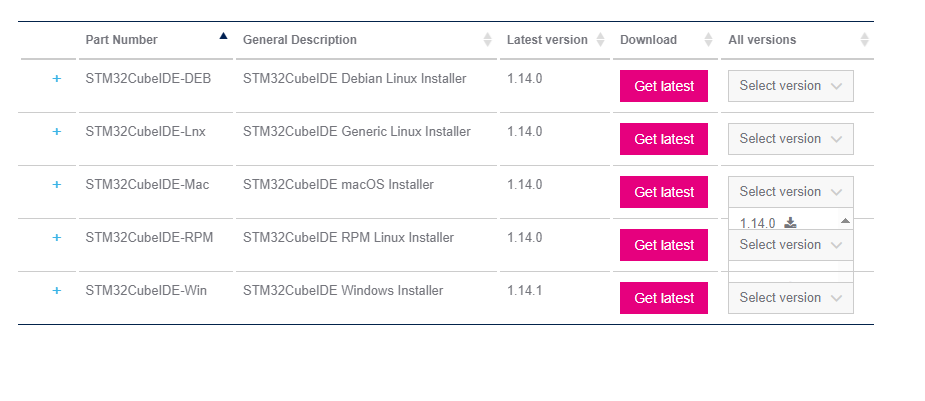Get latest Windows Installer 1.14.1
The image size is (925, 401).
[664, 298]
